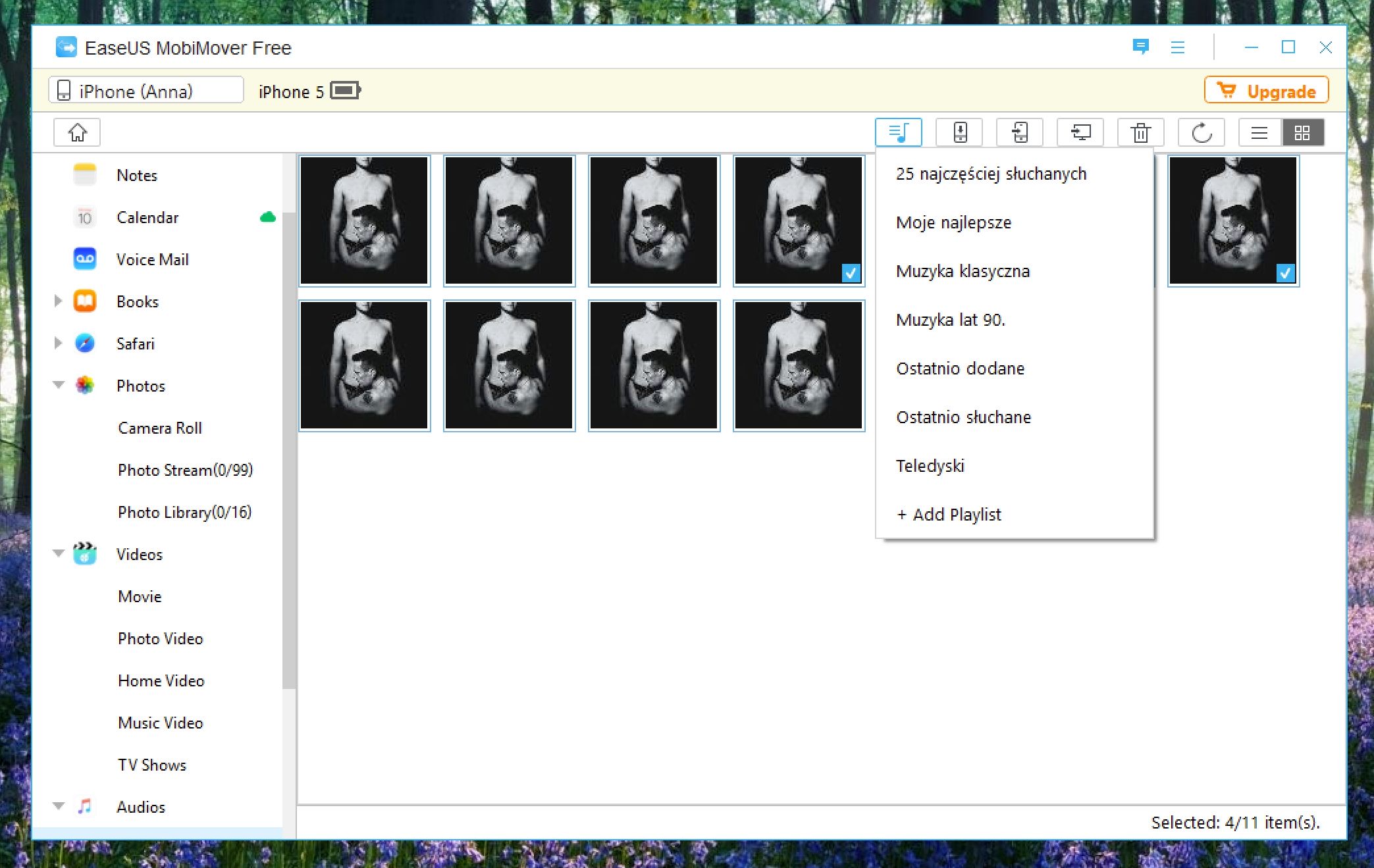Uncheck the far right album thumbnail checkbox
The width and height of the screenshot is (1374, 868).
click(1285, 272)
